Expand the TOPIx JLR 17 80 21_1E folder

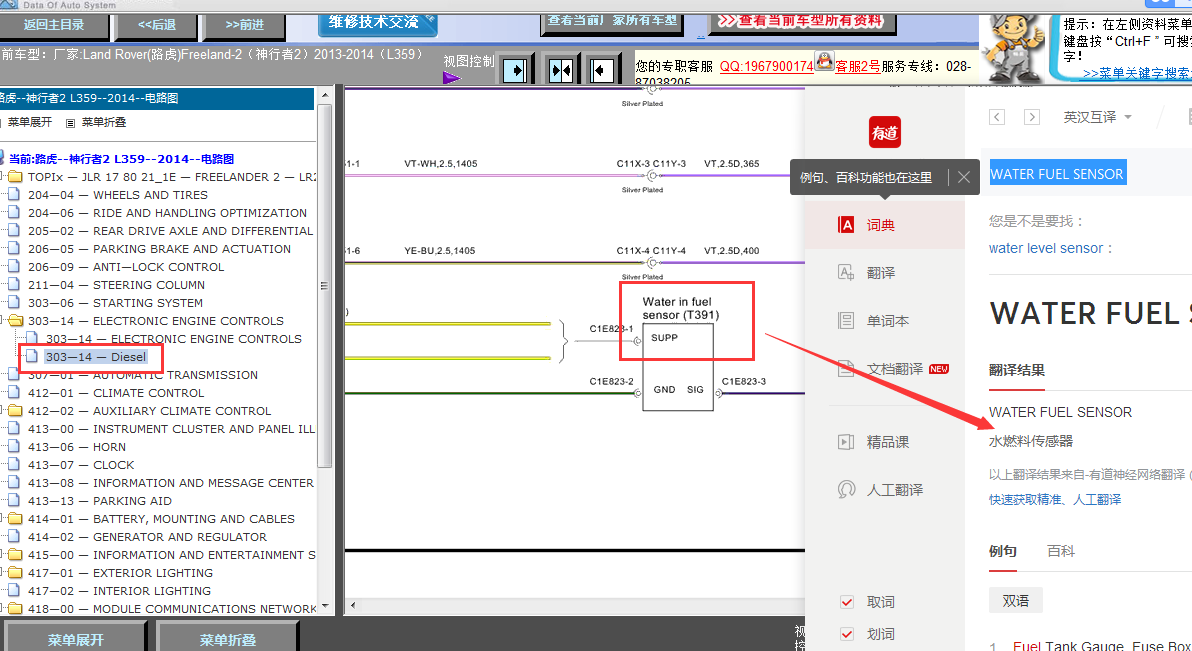[14, 176]
